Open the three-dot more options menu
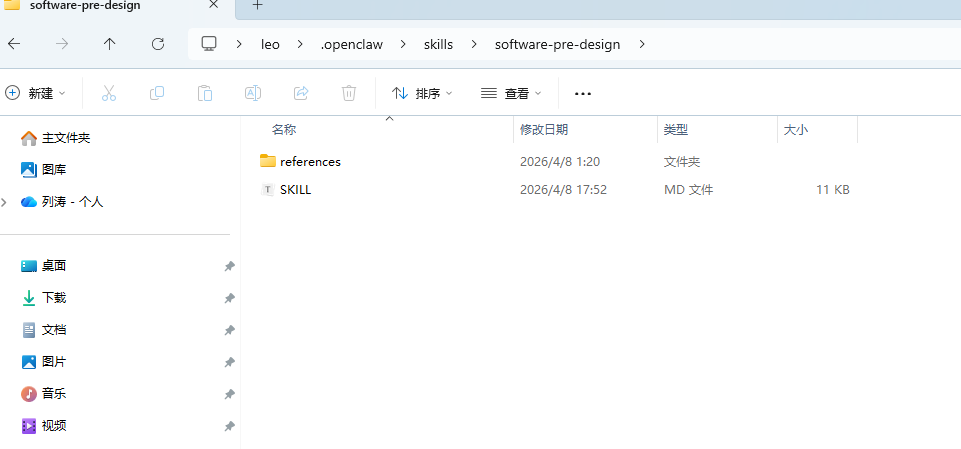The height and width of the screenshot is (449, 961). (x=583, y=93)
